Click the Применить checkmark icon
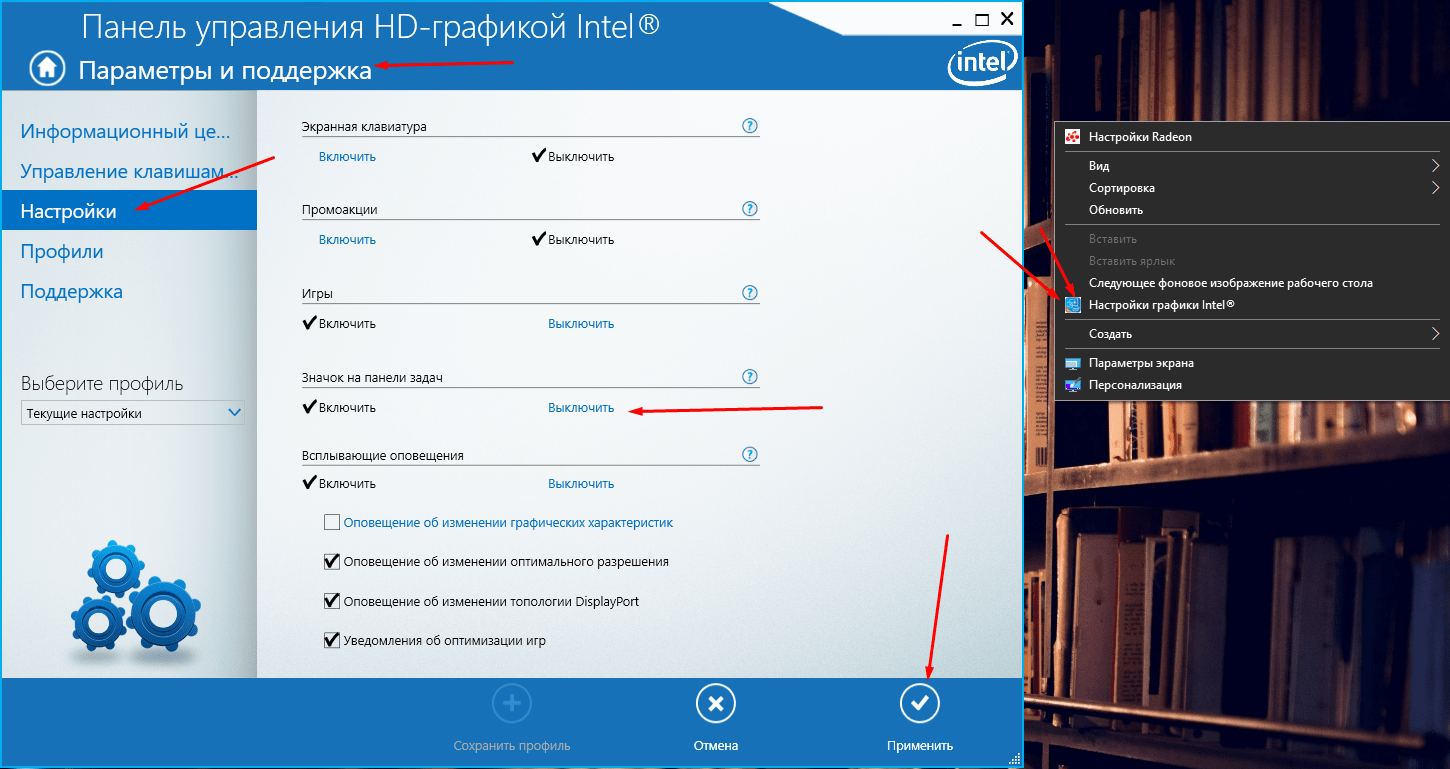Screen dimensions: 1450x769 [920, 704]
